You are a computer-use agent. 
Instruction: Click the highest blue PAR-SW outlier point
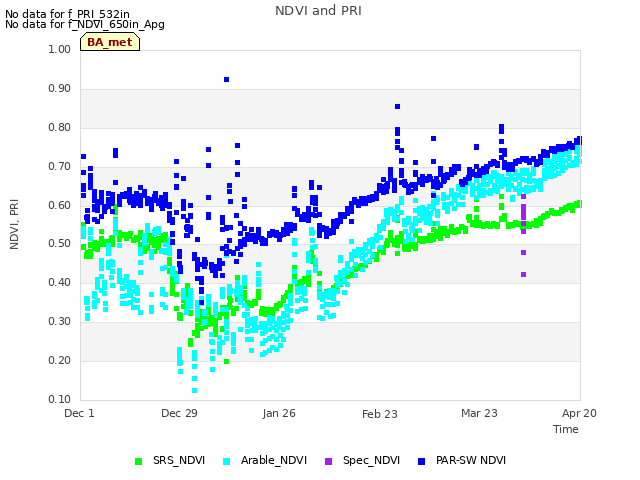coord(227,80)
